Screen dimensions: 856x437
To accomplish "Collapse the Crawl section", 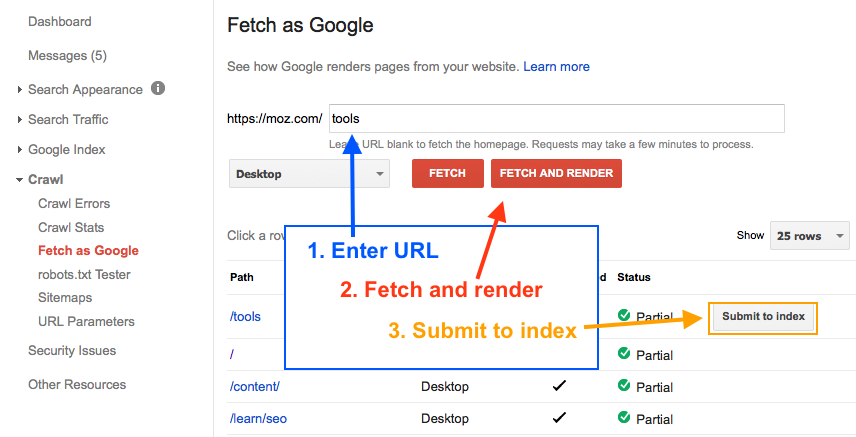I will [x=20, y=180].
